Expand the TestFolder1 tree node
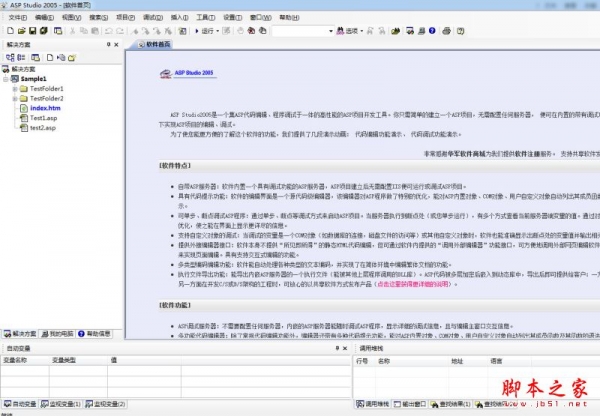The image size is (600, 416). click(x=15, y=89)
